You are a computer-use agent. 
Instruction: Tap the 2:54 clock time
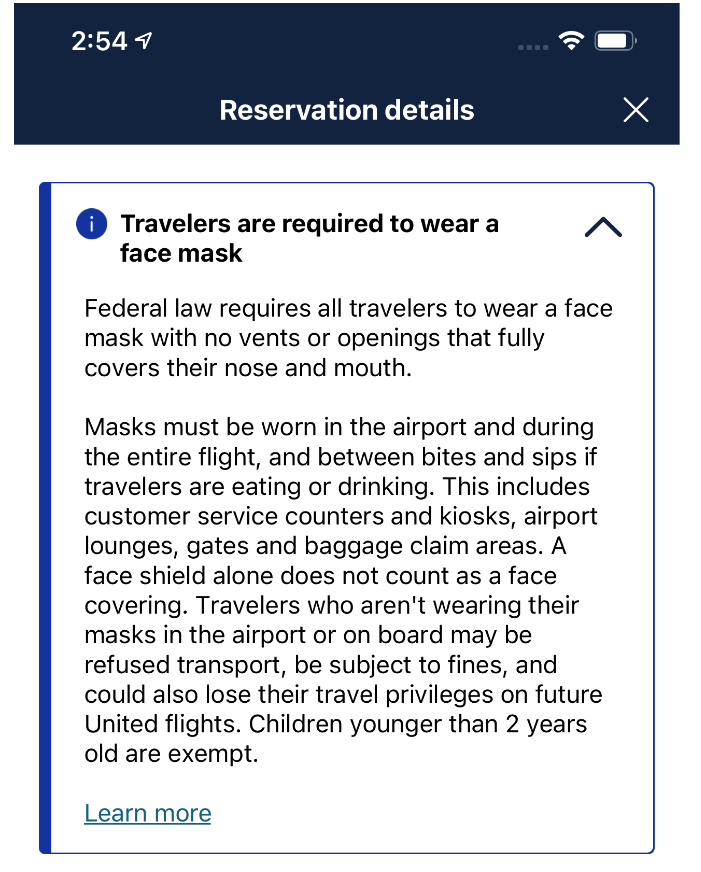click(100, 41)
